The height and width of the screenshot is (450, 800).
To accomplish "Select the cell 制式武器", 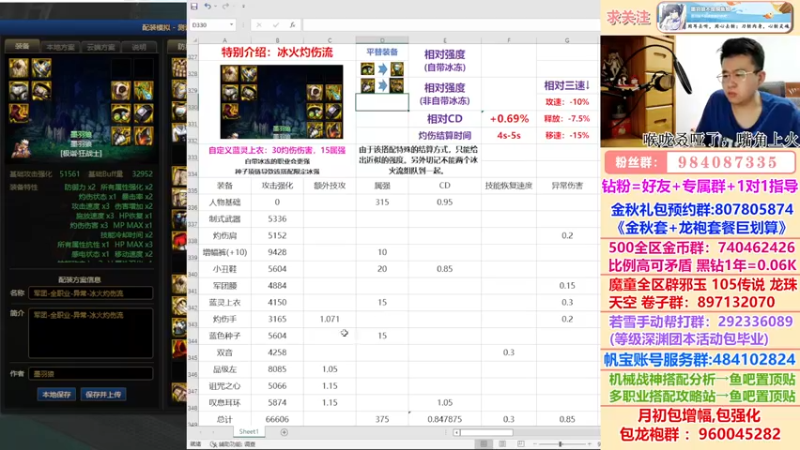I will 224,219.
